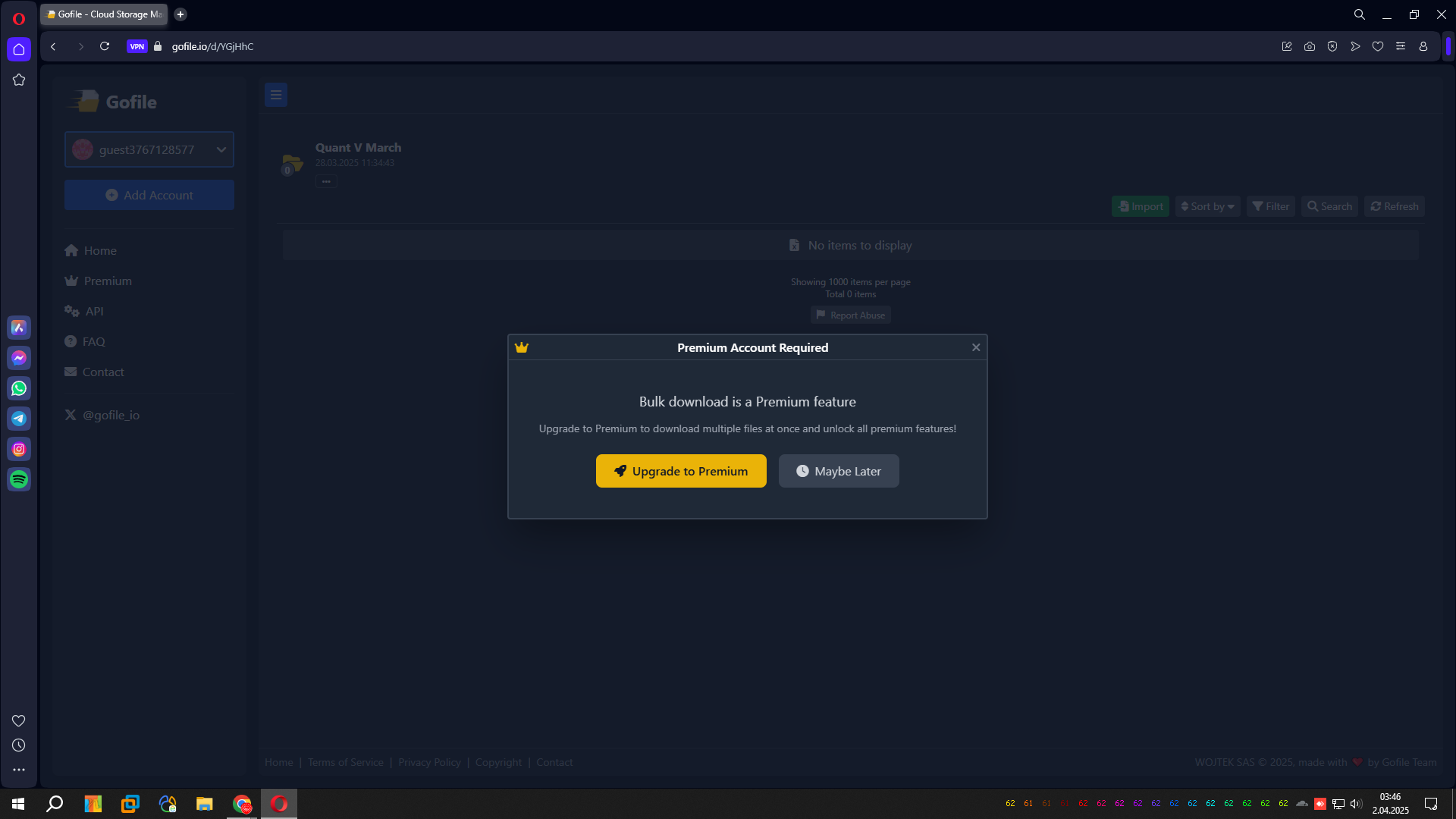Click the Import button

pyautogui.click(x=1141, y=206)
